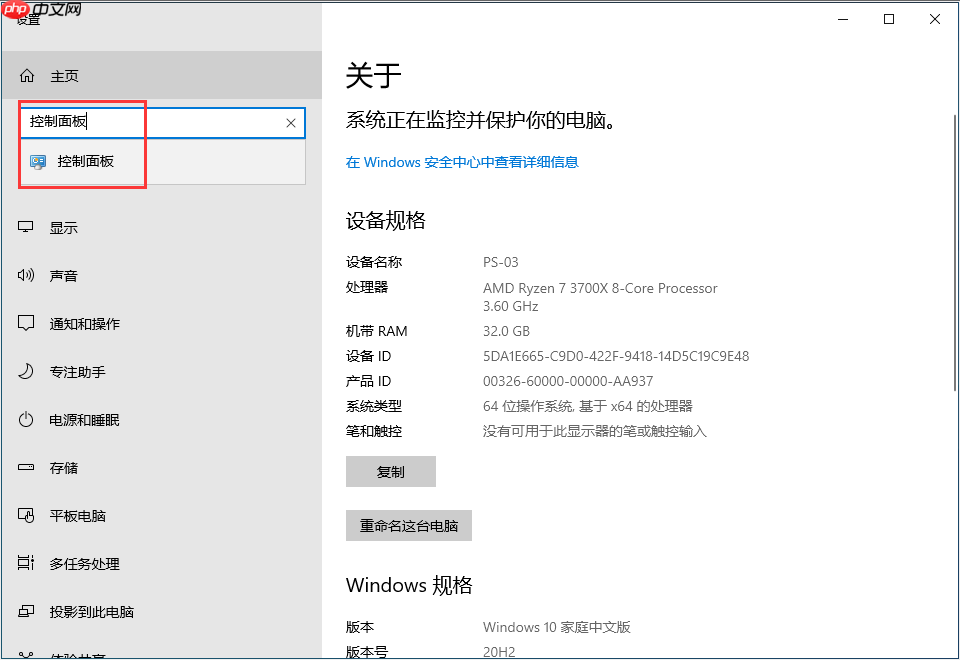Open 存储 (Storage) via the drive icon
This screenshot has height=660, width=960.
point(25,467)
